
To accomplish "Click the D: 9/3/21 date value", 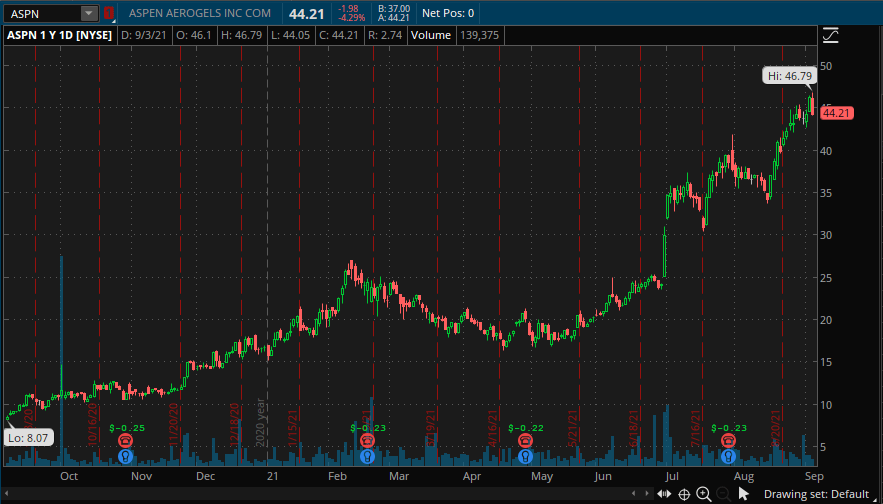I will (x=142, y=35).
